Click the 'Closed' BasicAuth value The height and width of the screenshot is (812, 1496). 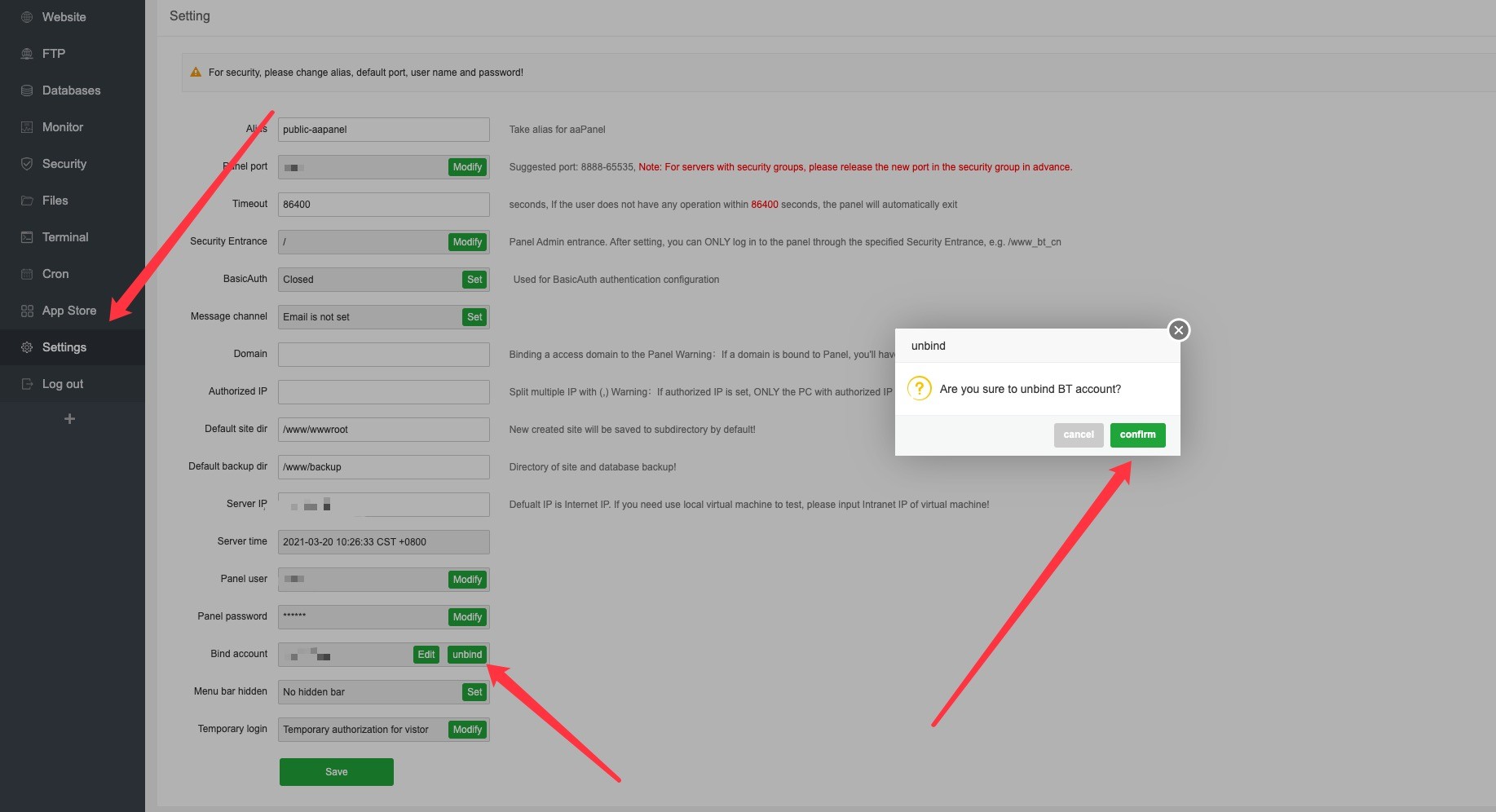click(298, 280)
